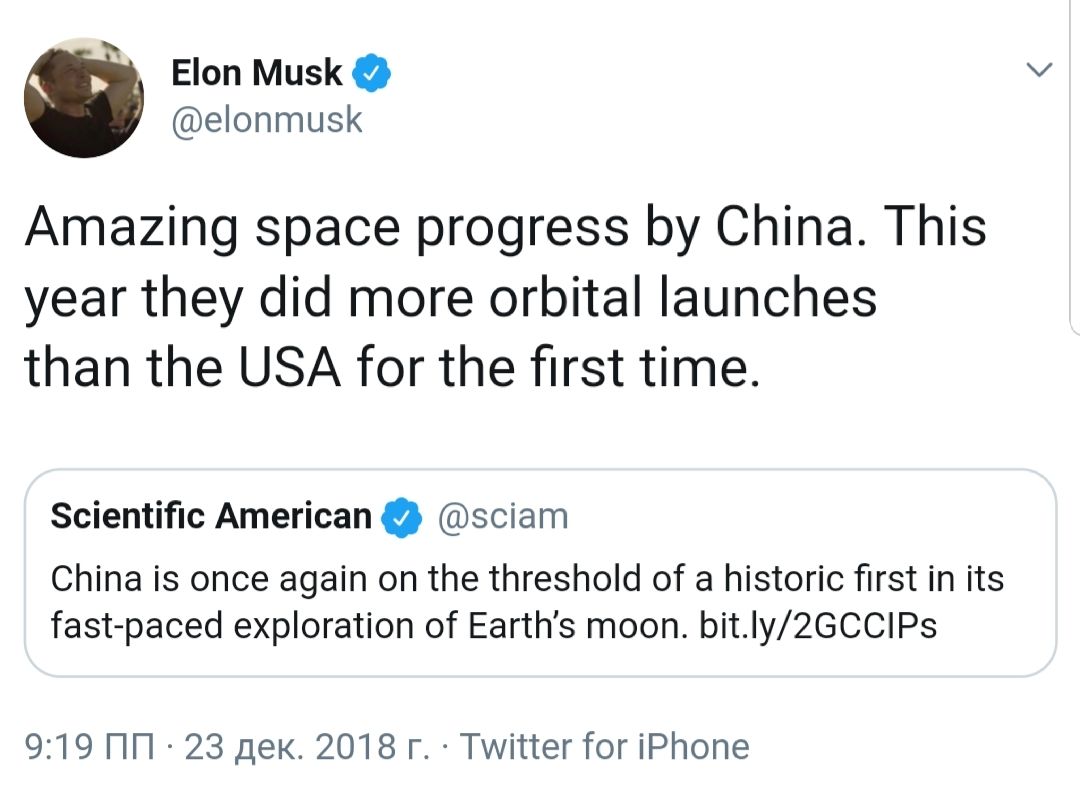
Task: Open the @elonmusk handle link
Action: (x=267, y=120)
